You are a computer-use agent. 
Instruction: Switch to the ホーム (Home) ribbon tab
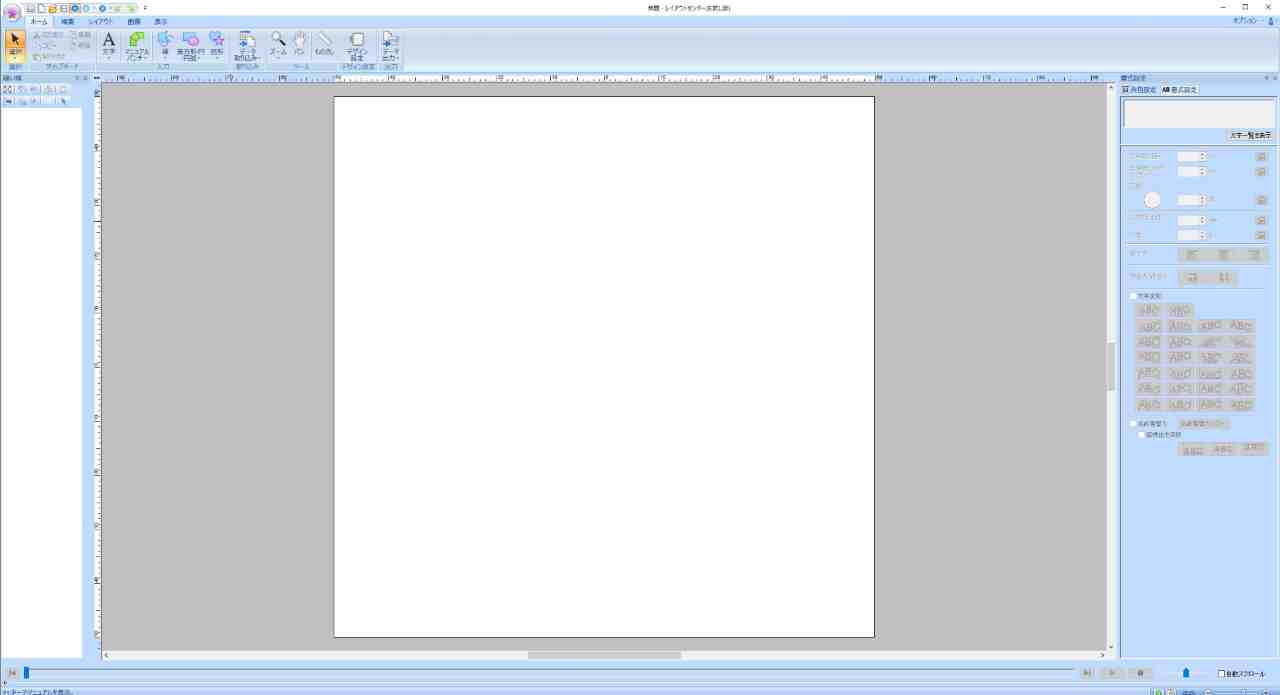click(39, 21)
